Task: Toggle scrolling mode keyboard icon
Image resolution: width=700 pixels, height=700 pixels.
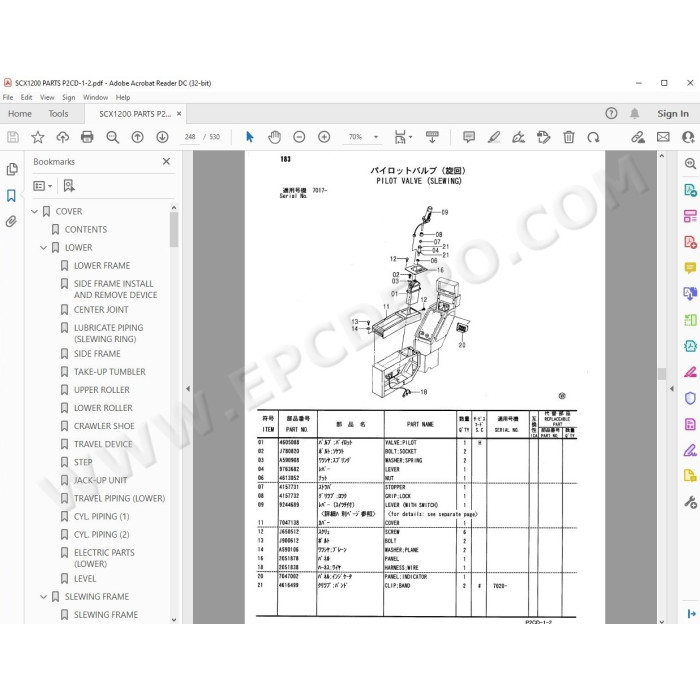Action: [x=432, y=137]
